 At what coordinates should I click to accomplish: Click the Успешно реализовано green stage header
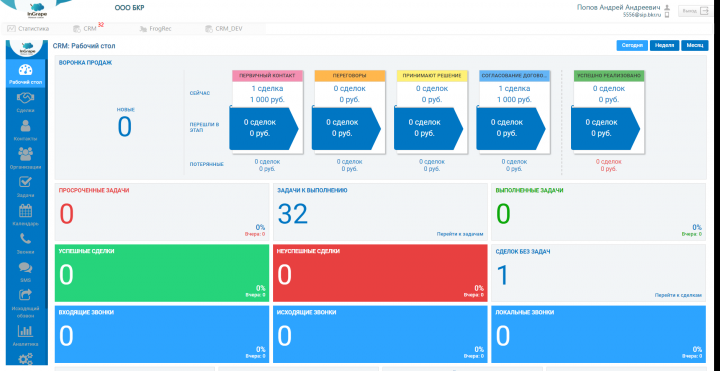coord(609,76)
